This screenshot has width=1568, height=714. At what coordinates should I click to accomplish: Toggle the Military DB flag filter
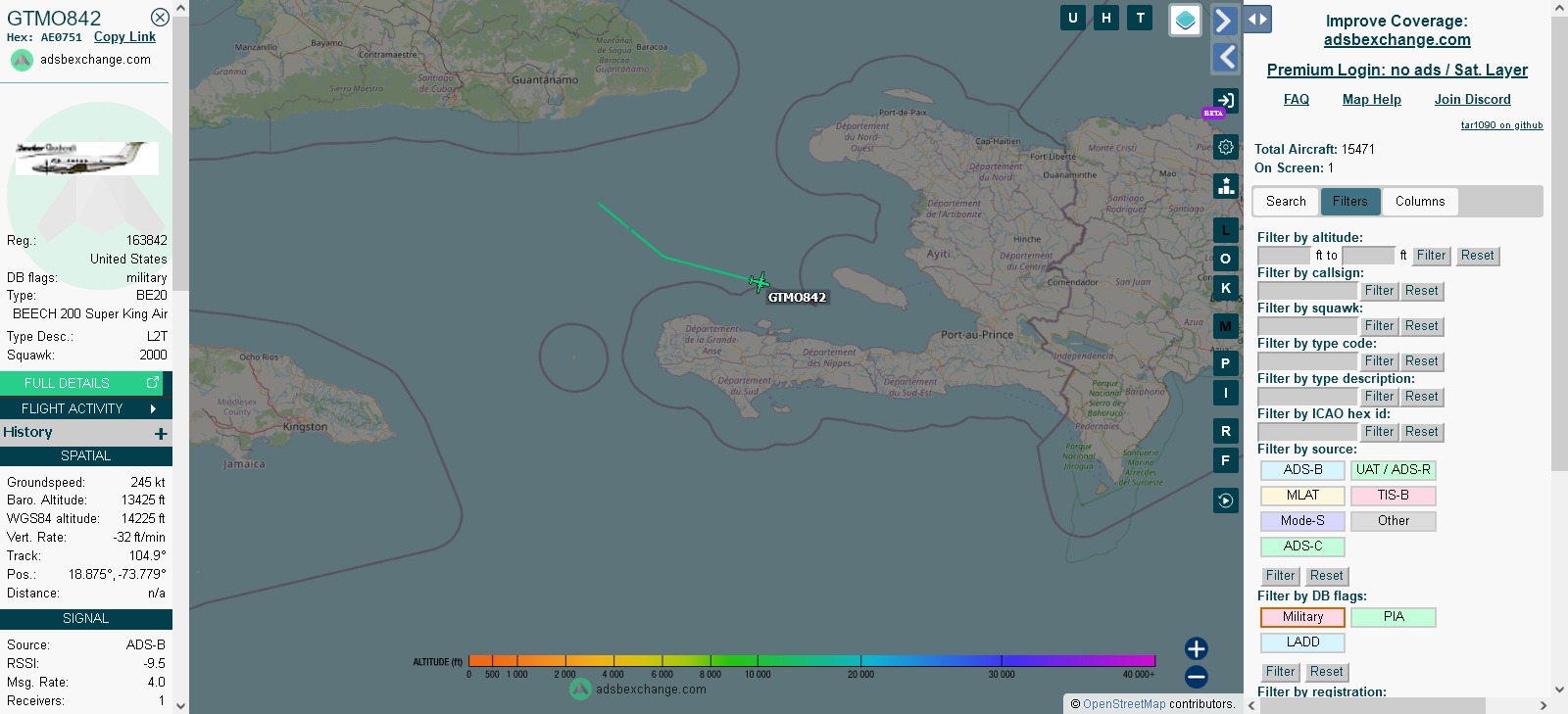click(x=1302, y=617)
